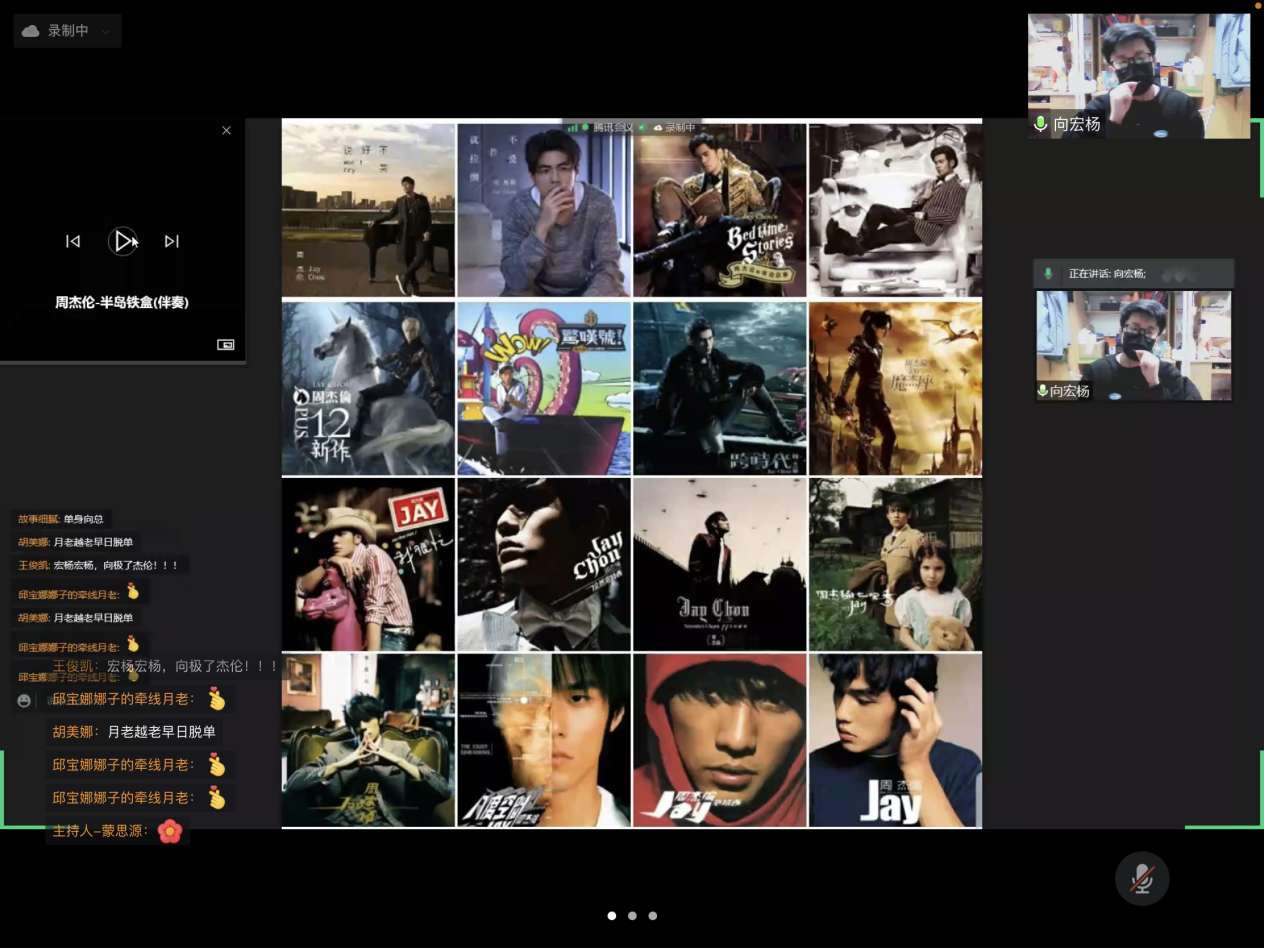Screen dimensions: 1264x948
Task: Click the 12新作 unicorn album cover
Action: pos(368,389)
